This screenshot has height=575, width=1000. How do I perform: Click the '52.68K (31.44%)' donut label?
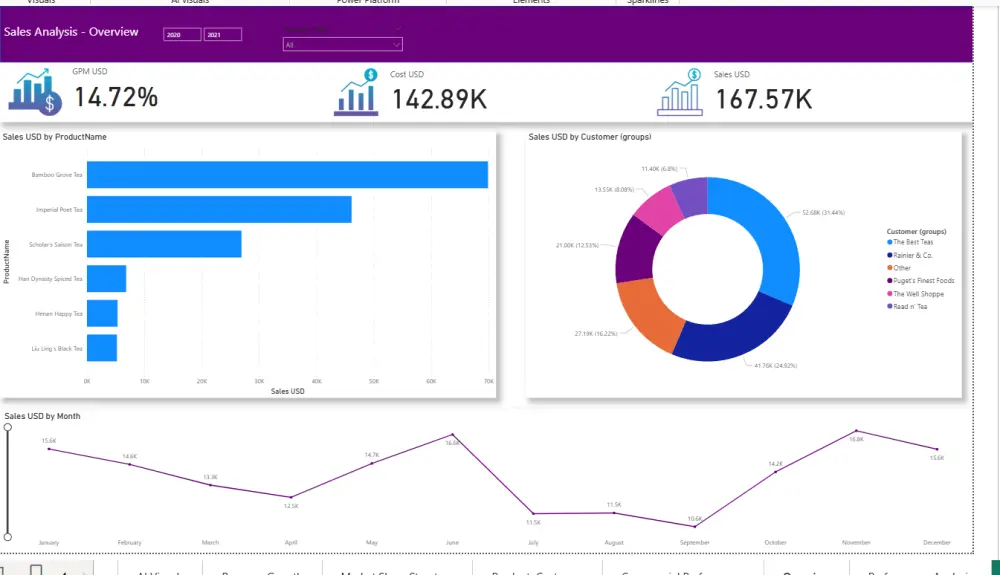pos(823,213)
